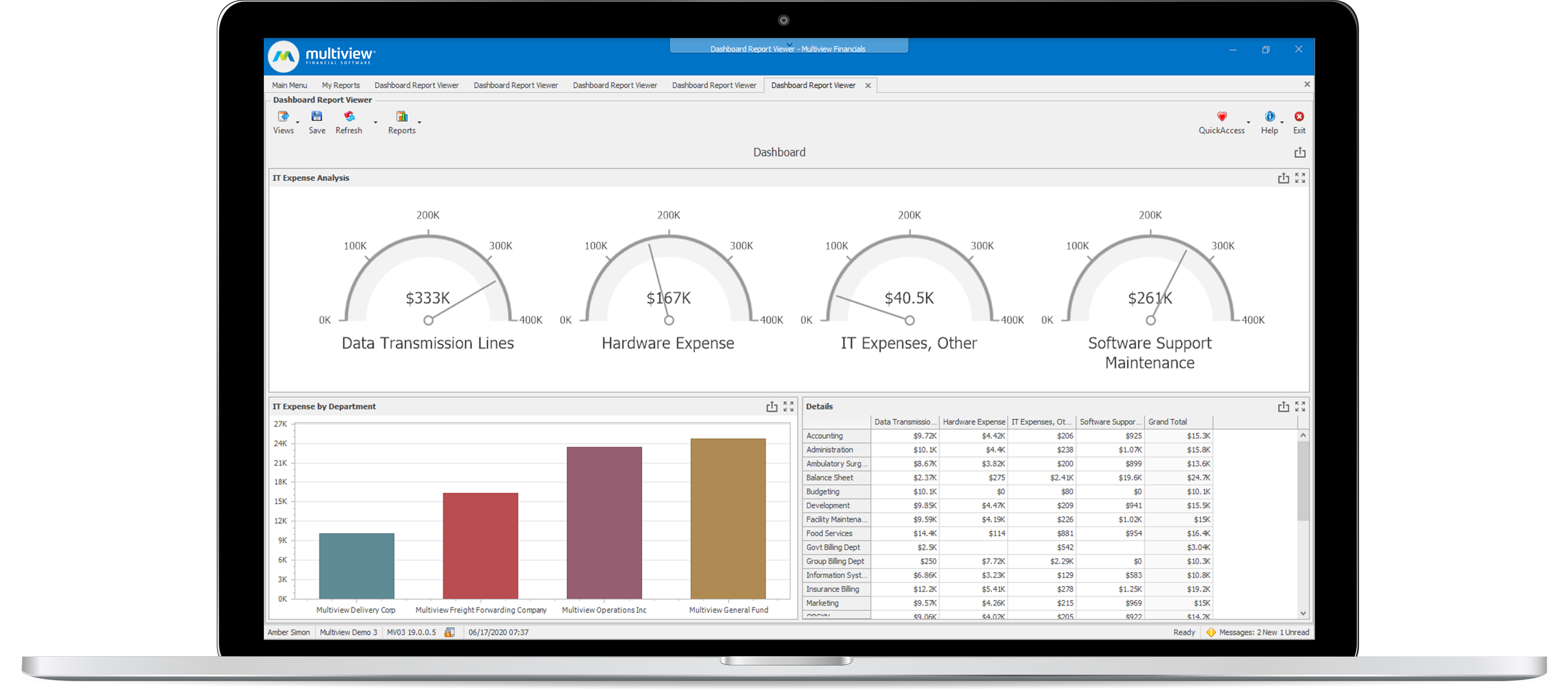This screenshot has width=1568, height=690.
Task: Switch to the Main Menu tab
Action: point(289,85)
